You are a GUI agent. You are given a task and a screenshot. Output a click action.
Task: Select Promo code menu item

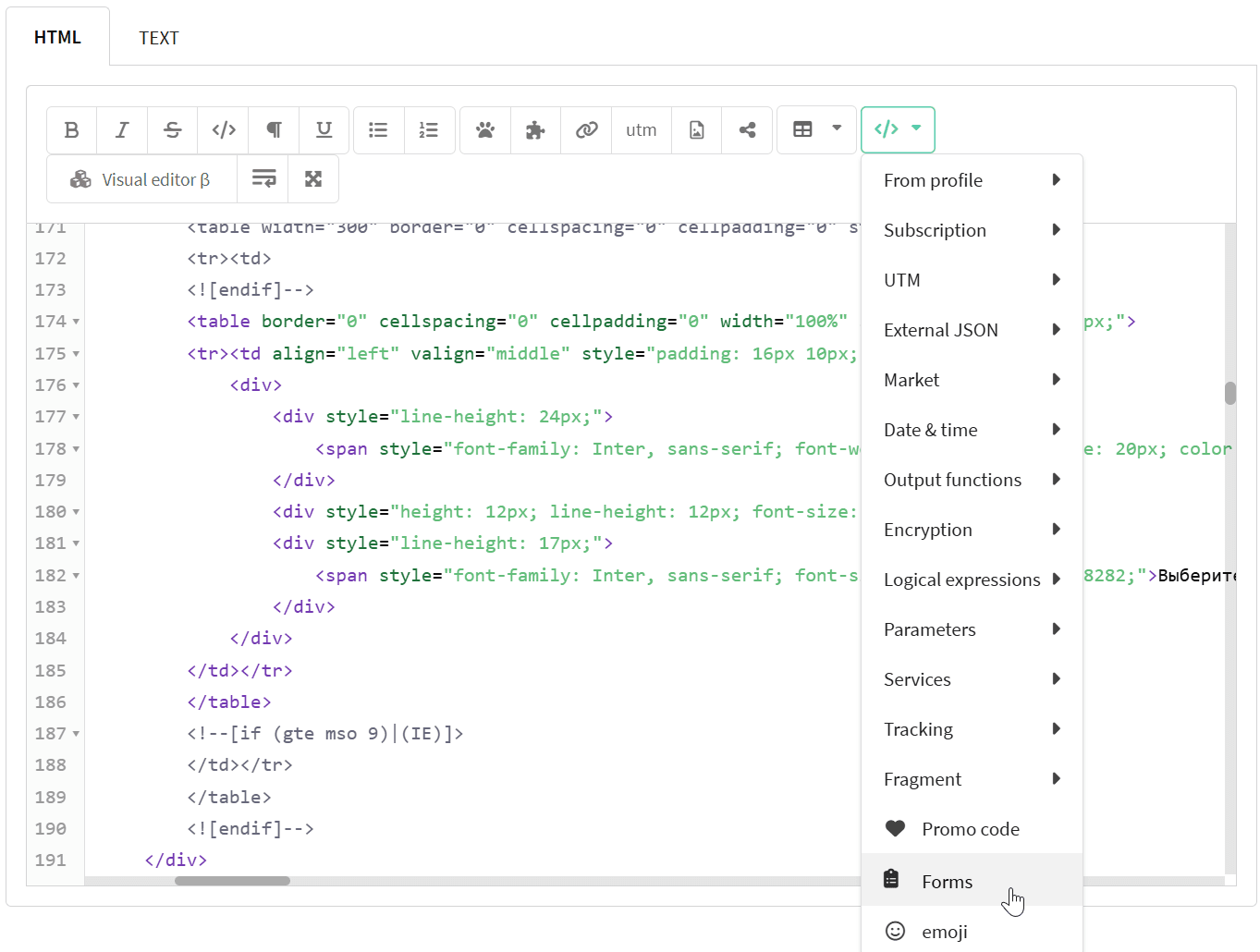pyautogui.click(x=972, y=829)
